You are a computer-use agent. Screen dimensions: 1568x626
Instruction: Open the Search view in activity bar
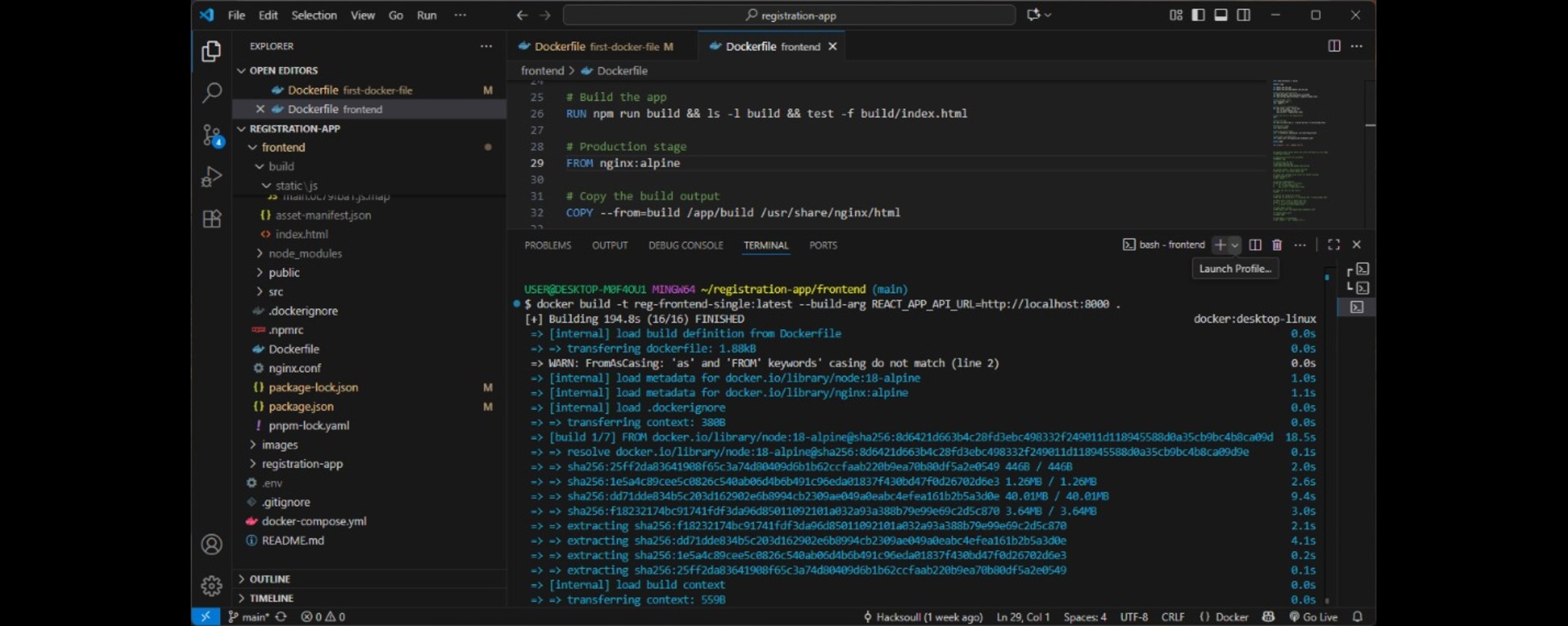tap(211, 93)
